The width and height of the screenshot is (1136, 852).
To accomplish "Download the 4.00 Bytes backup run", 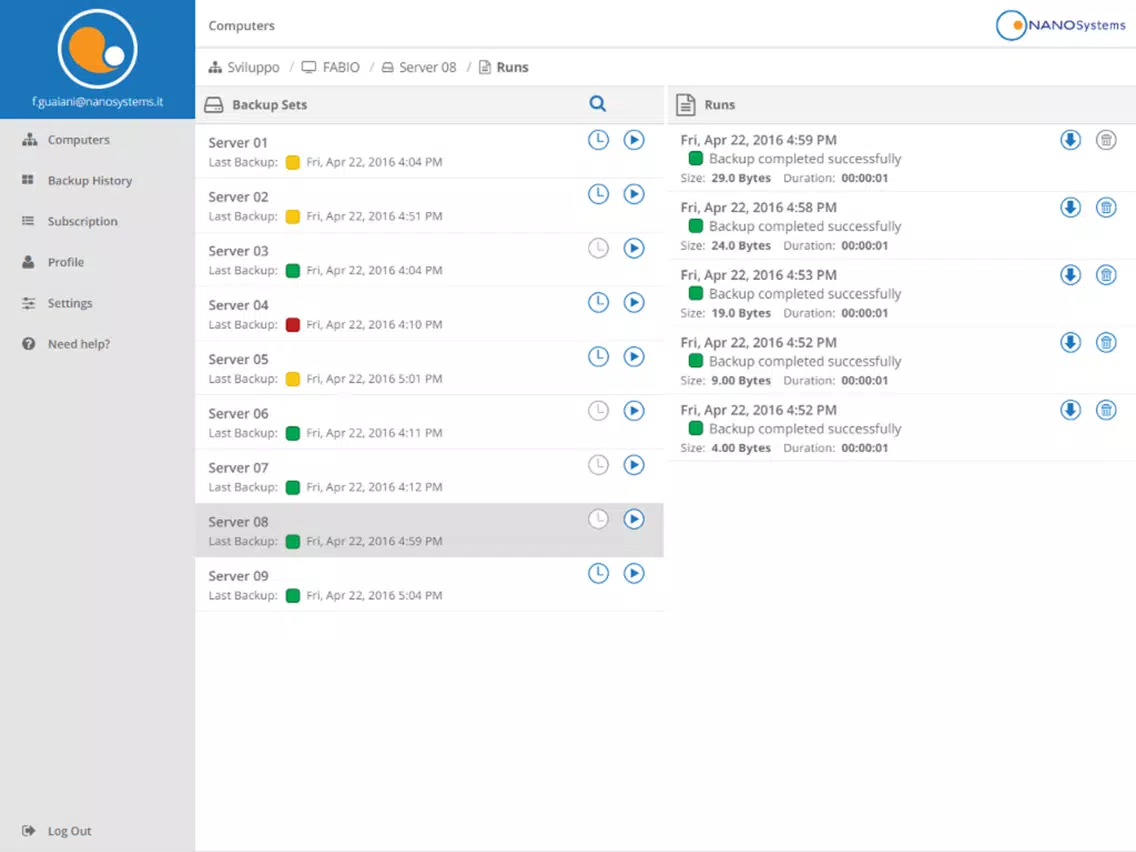I will [1070, 410].
